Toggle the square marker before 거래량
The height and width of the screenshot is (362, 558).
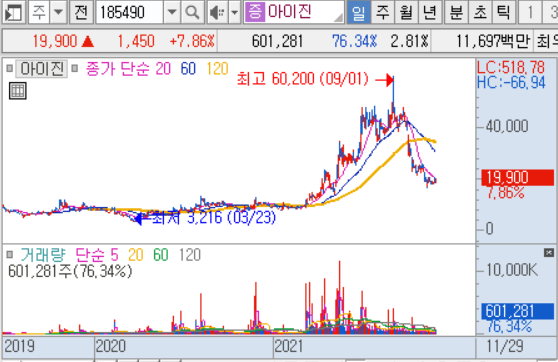click(x=10, y=255)
